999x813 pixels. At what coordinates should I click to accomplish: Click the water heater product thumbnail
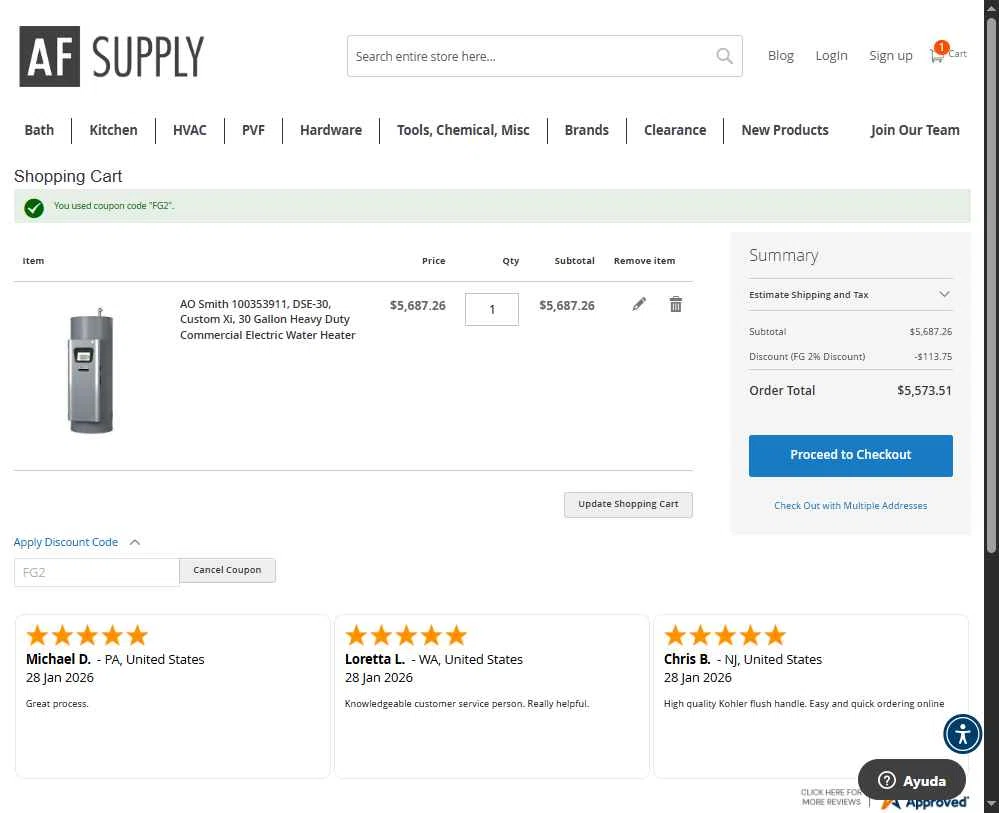pyautogui.click(x=90, y=370)
